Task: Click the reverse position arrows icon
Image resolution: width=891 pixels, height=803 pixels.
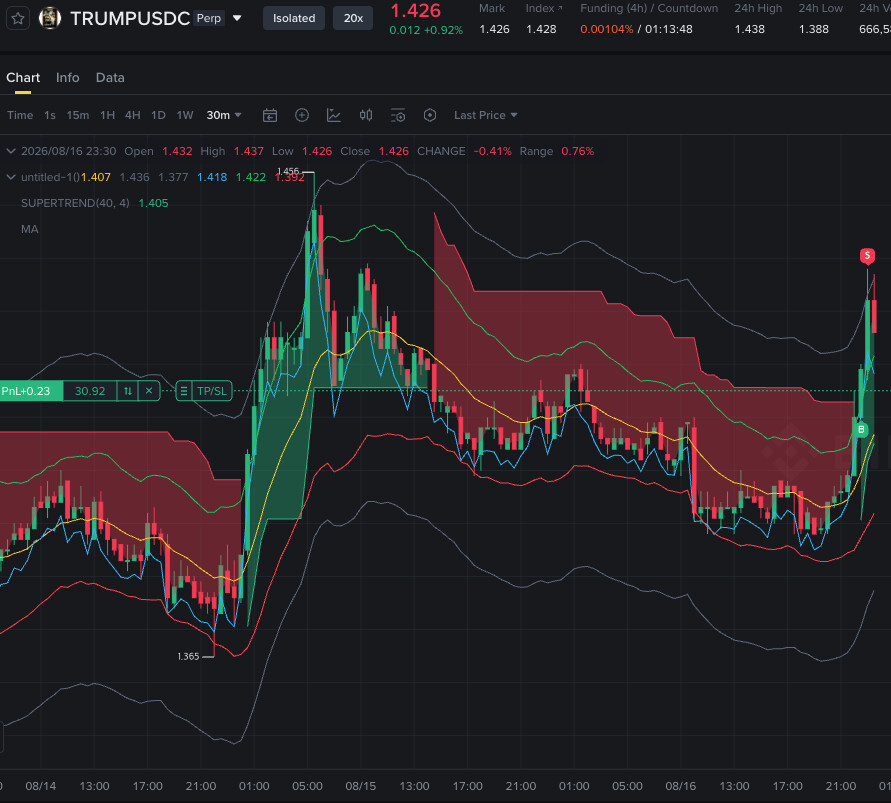Action: pos(128,391)
